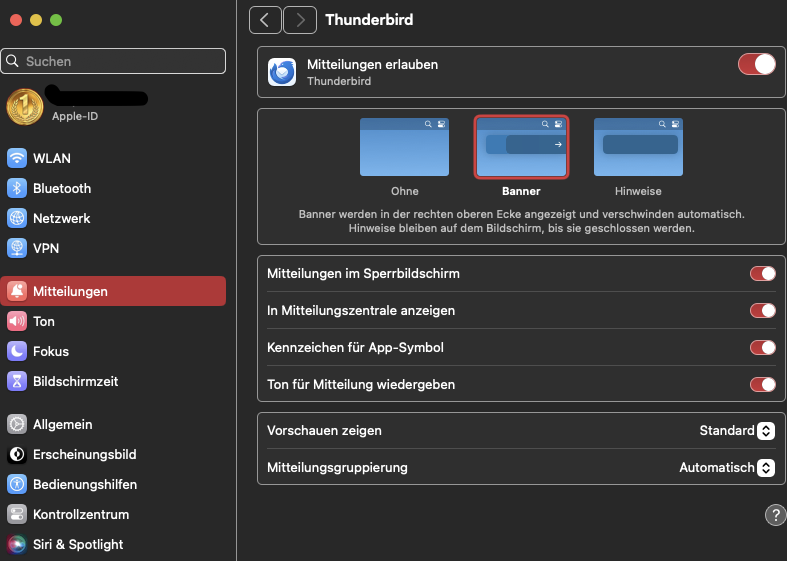Screen dimensions: 787x561
Task: Go back with the left chevron button
Action: [x=265, y=20]
